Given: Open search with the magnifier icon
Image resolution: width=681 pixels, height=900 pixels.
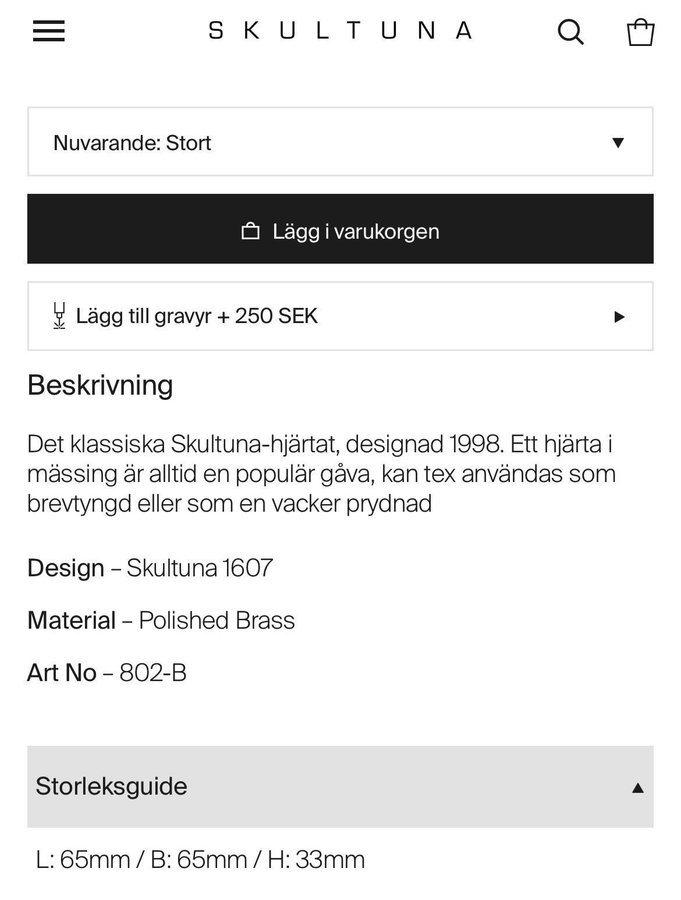Looking at the screenshot, I should click(x=570, y=32).
